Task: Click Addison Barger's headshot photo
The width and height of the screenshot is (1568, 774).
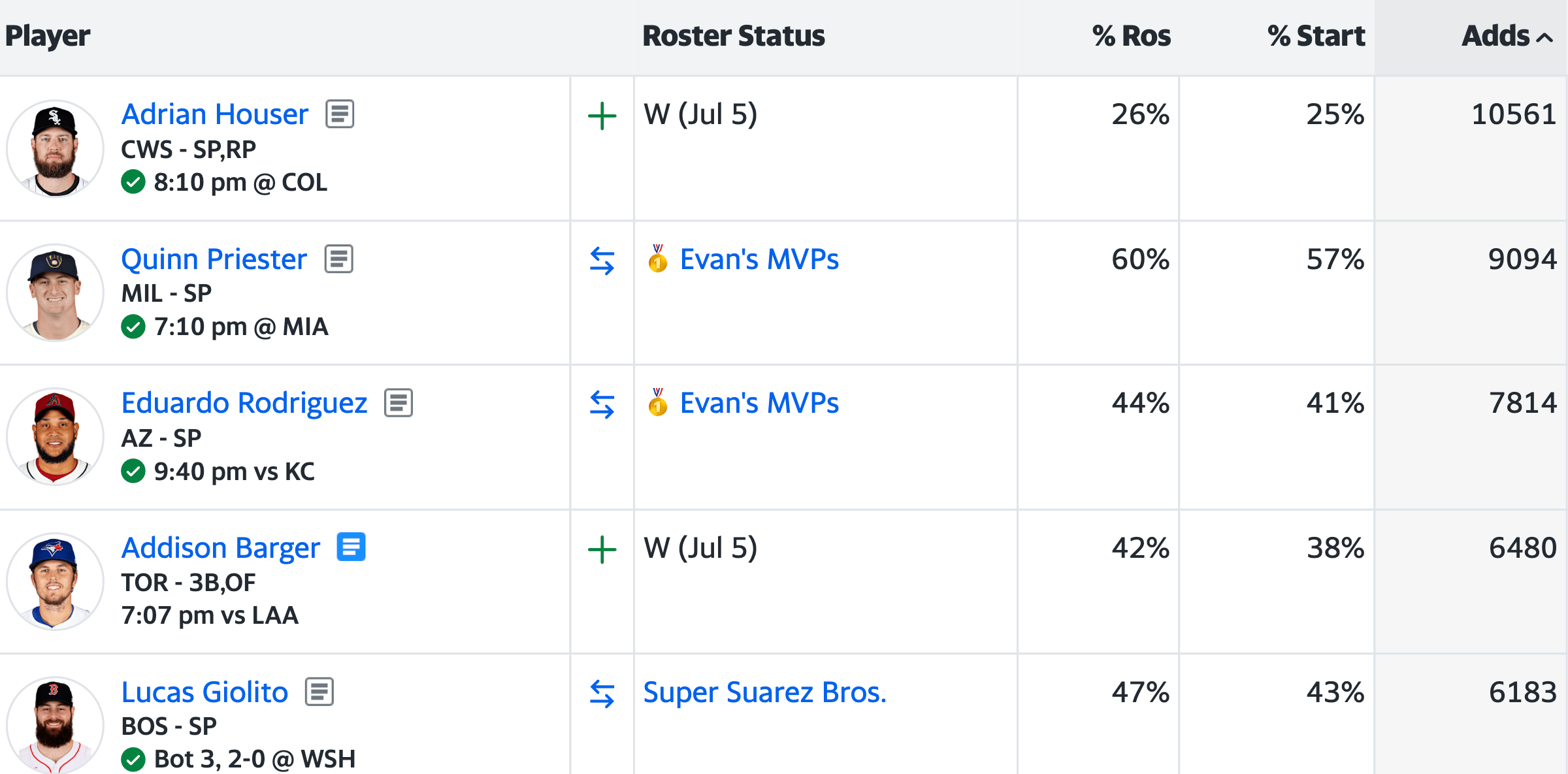Action: click(55, 581)
